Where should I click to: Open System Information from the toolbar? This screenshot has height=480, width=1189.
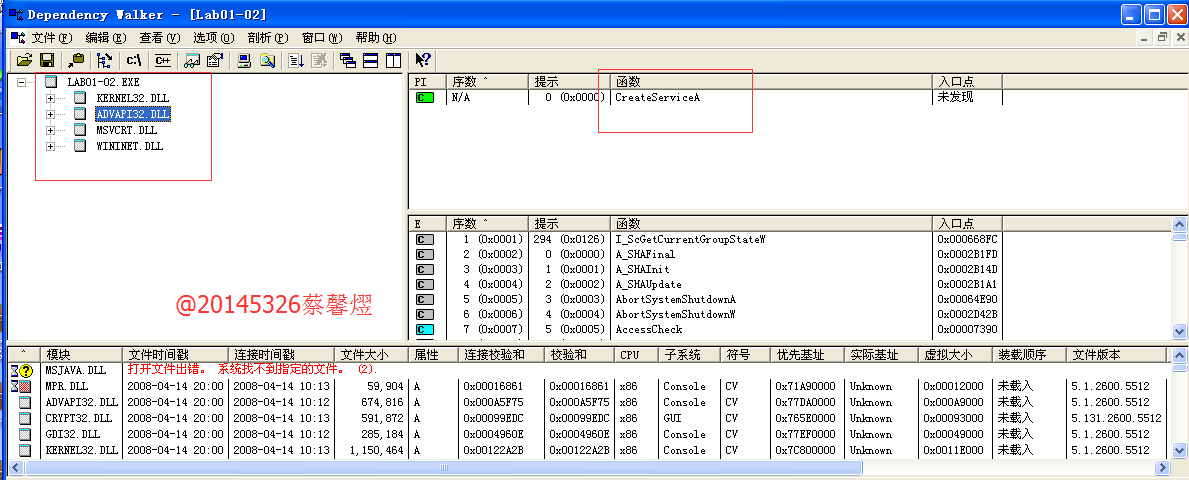244,60
